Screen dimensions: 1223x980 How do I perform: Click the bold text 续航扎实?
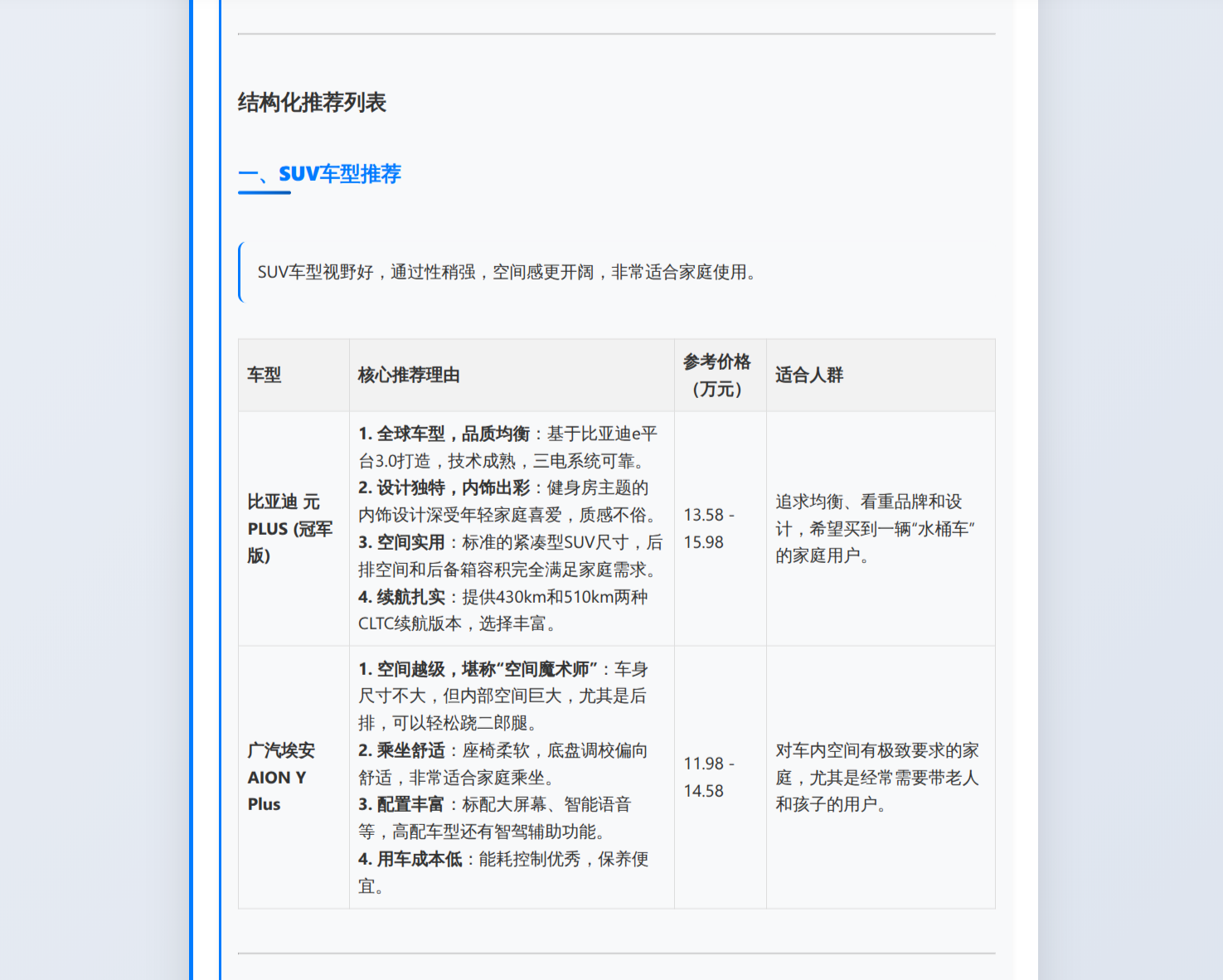tap(410, 597)
